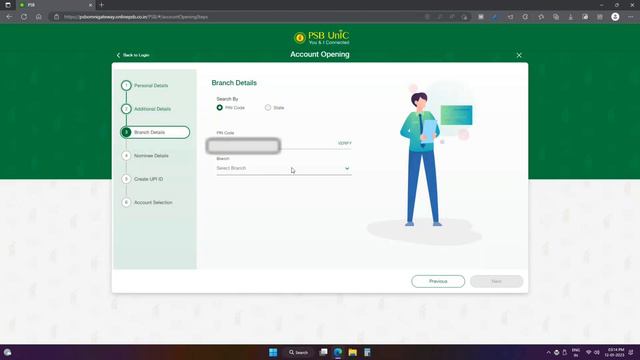Show hidden system tray icons chevron
640x360 pixels.
[x=548, y=352]
